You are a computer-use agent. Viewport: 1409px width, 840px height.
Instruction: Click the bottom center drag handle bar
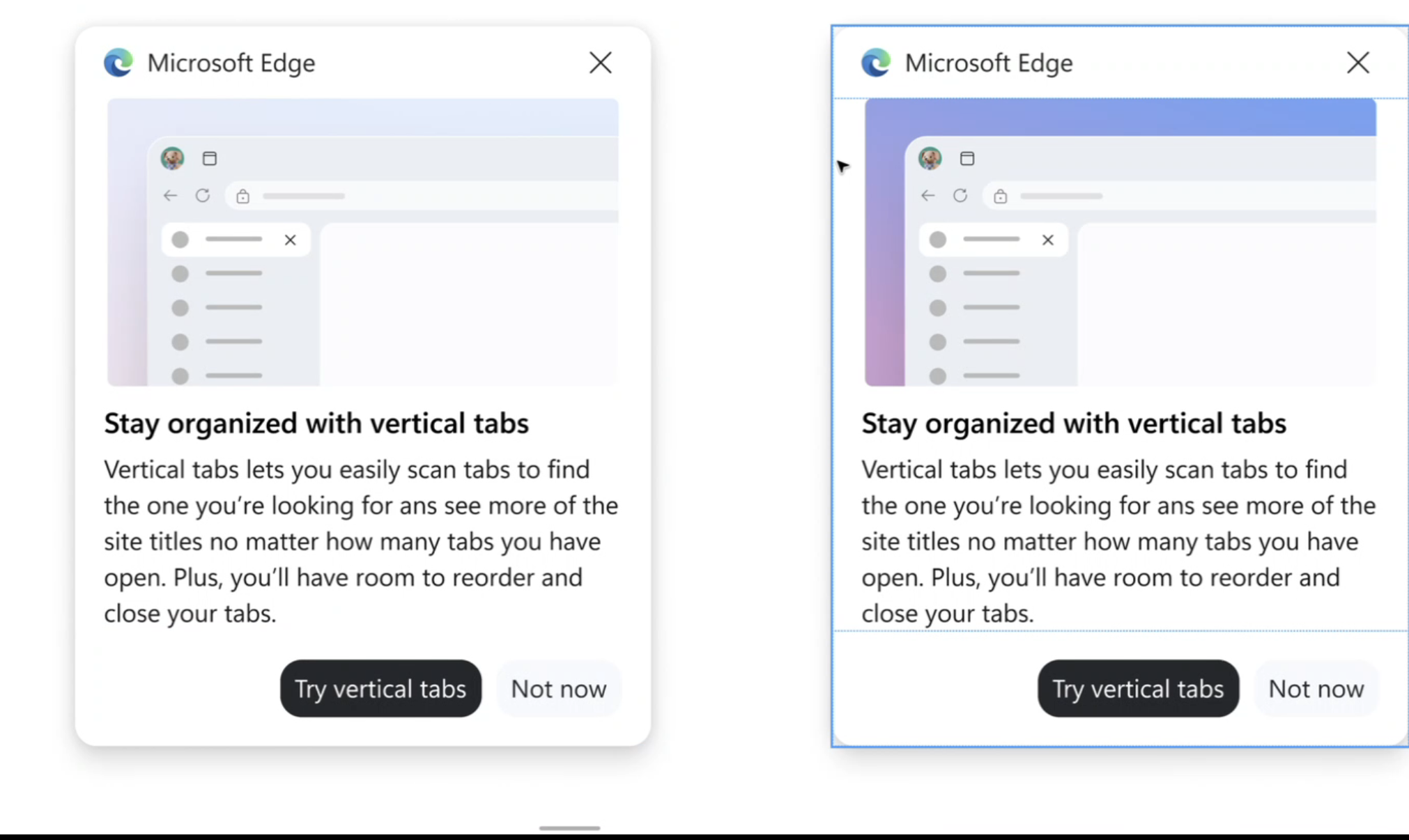tap(569, 828)
